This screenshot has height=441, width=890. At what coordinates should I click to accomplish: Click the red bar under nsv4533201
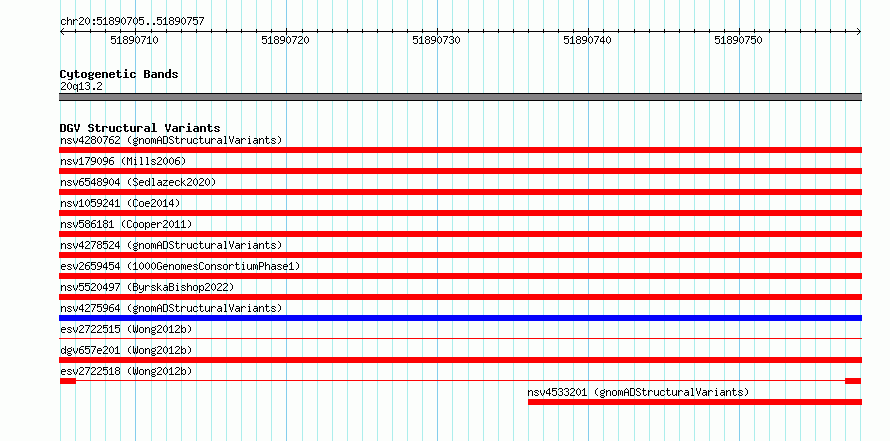coord(695,402)
